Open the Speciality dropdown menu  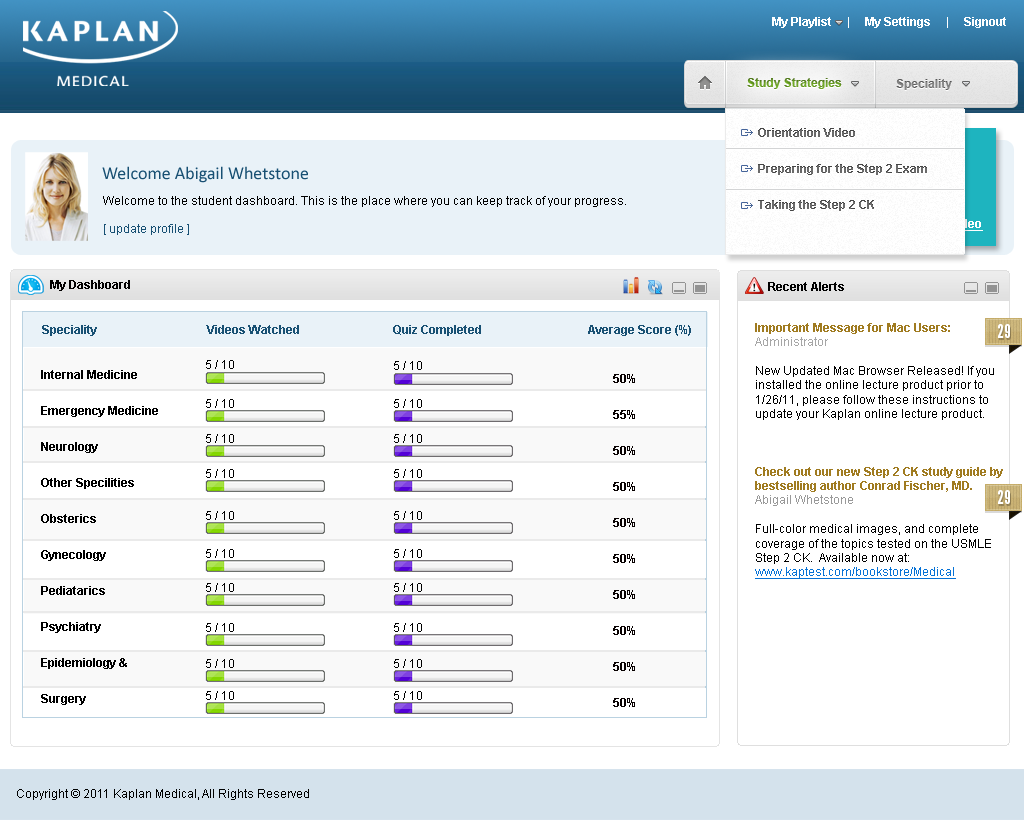point(932,84)
